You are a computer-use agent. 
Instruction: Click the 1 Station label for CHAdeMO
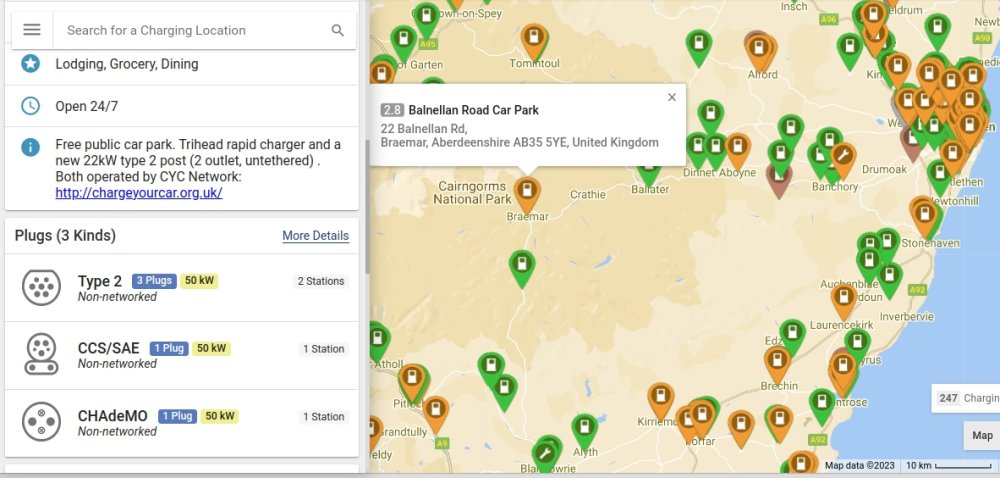click(323, 417)
